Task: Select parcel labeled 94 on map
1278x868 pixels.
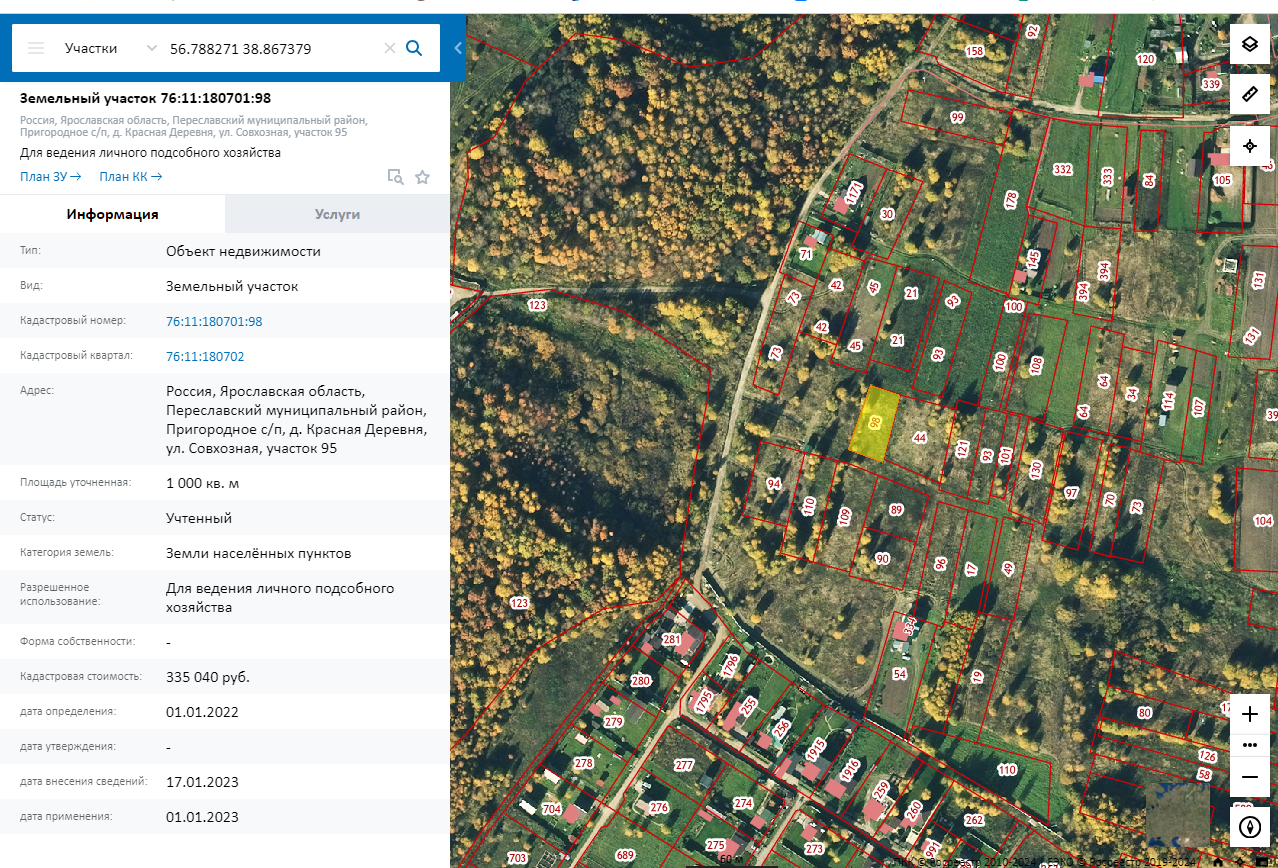Action: [773, 484]
